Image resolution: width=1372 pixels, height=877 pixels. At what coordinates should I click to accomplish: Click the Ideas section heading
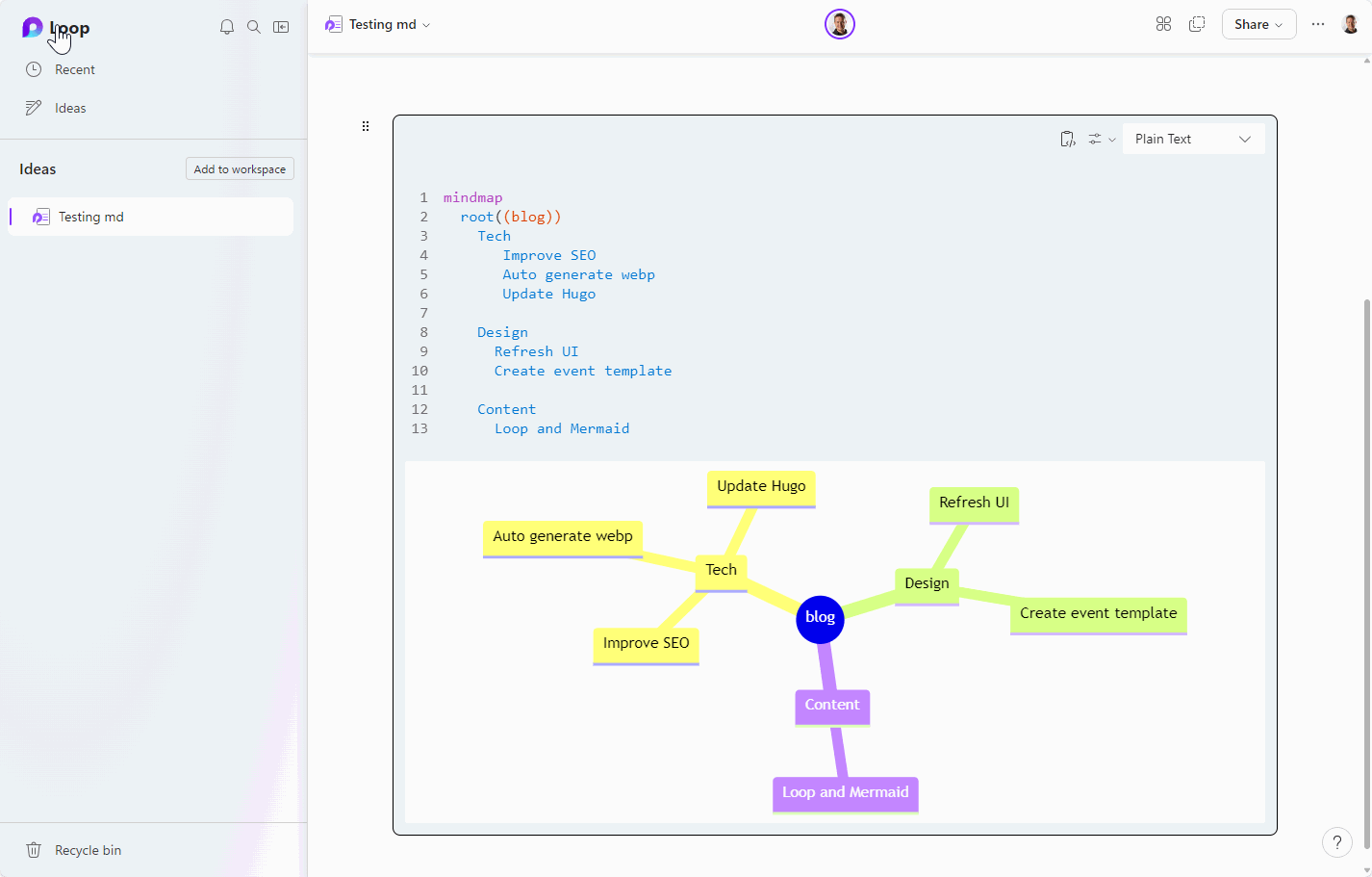pyautogui.click(x=38, y=168)
